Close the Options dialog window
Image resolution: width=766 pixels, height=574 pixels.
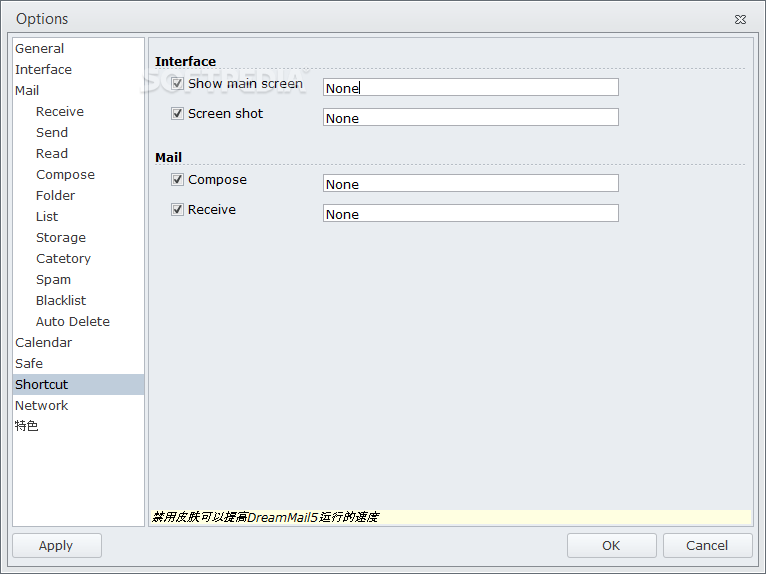[x=739, y=19]
